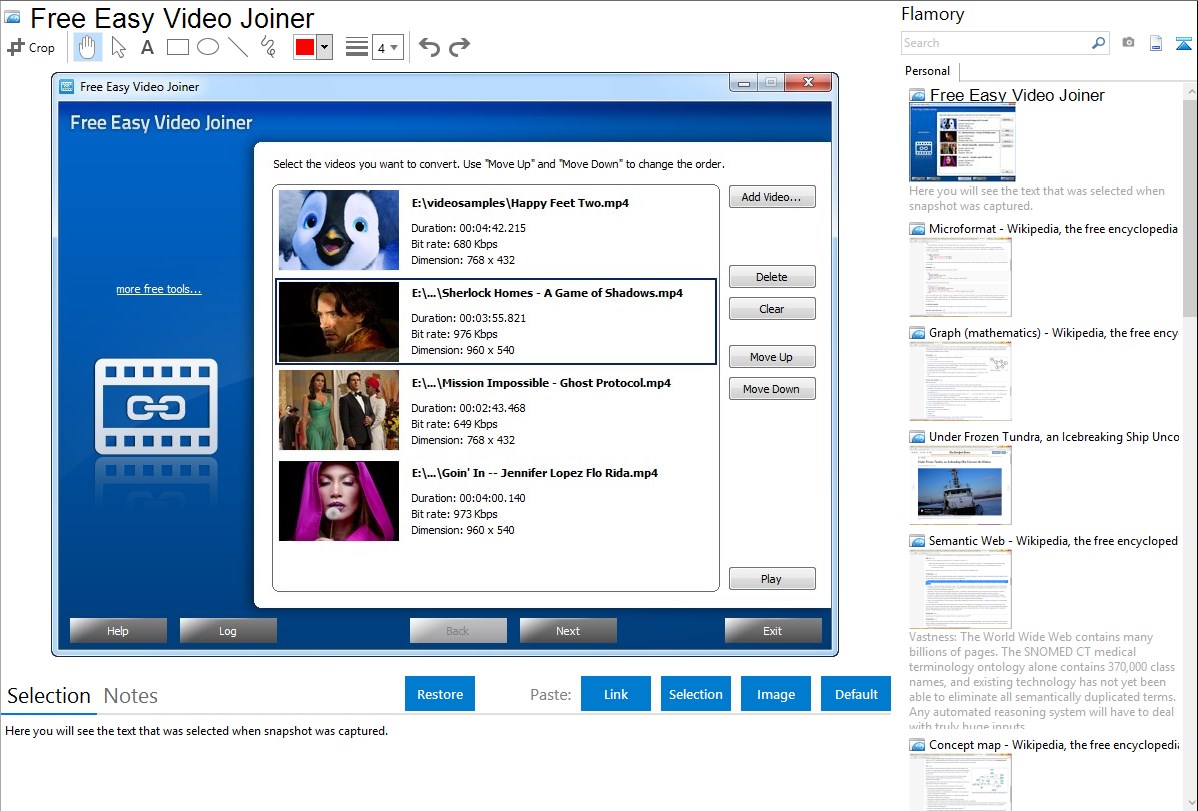Click the line thickness icon
Viewport: 1198px width, 811px height.
[356, 47]
